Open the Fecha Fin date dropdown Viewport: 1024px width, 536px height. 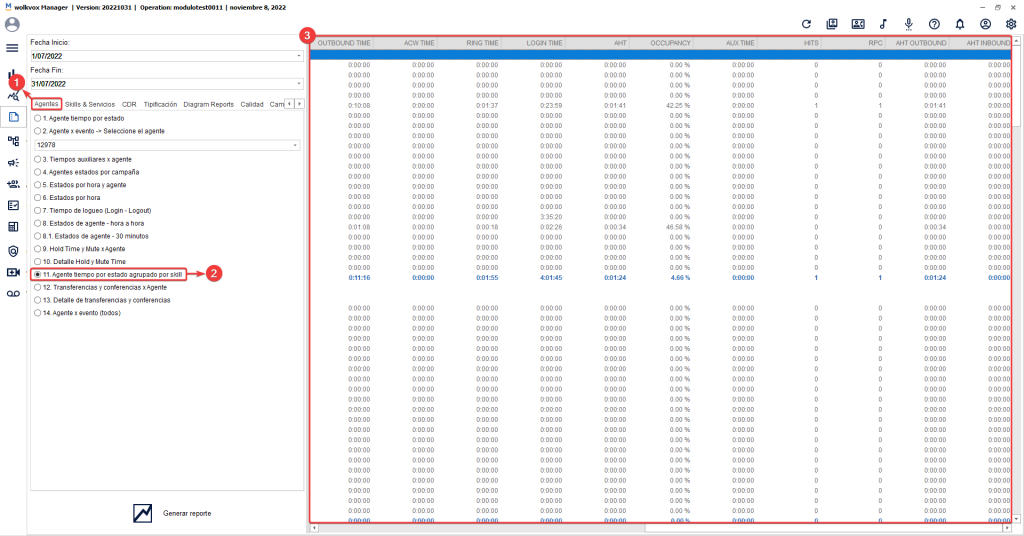pos(298,84)
